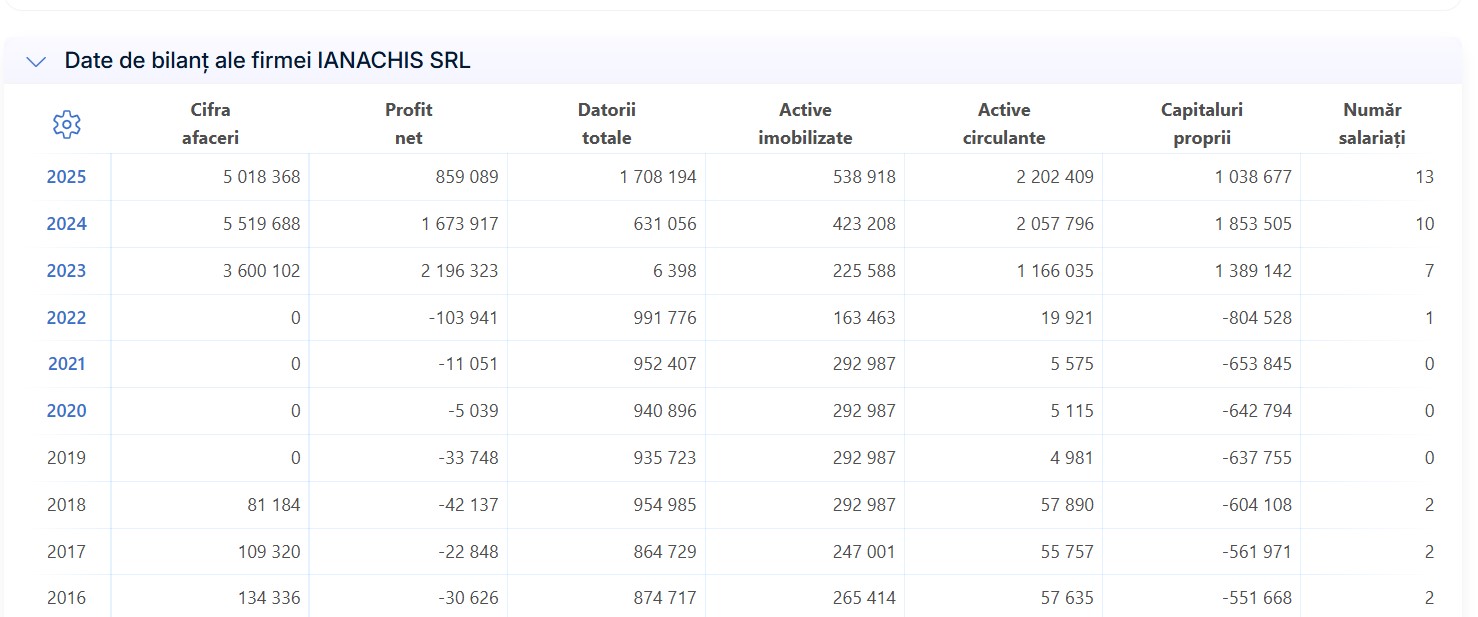Select employee count 7 for 2023
1478x617 pixels.
[x=1430, y=271]
